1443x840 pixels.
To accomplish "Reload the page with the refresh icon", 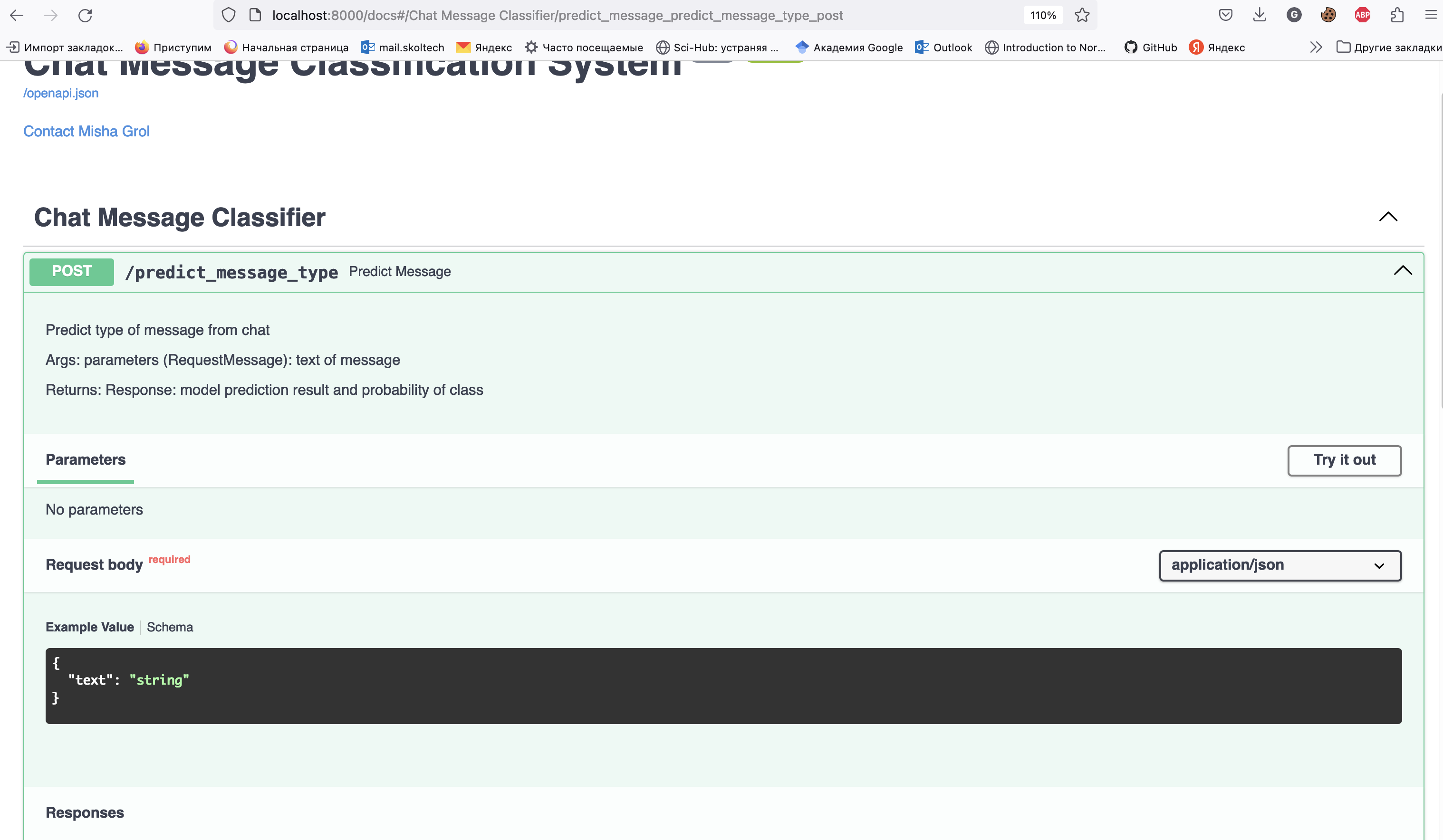I will [85, 16].
